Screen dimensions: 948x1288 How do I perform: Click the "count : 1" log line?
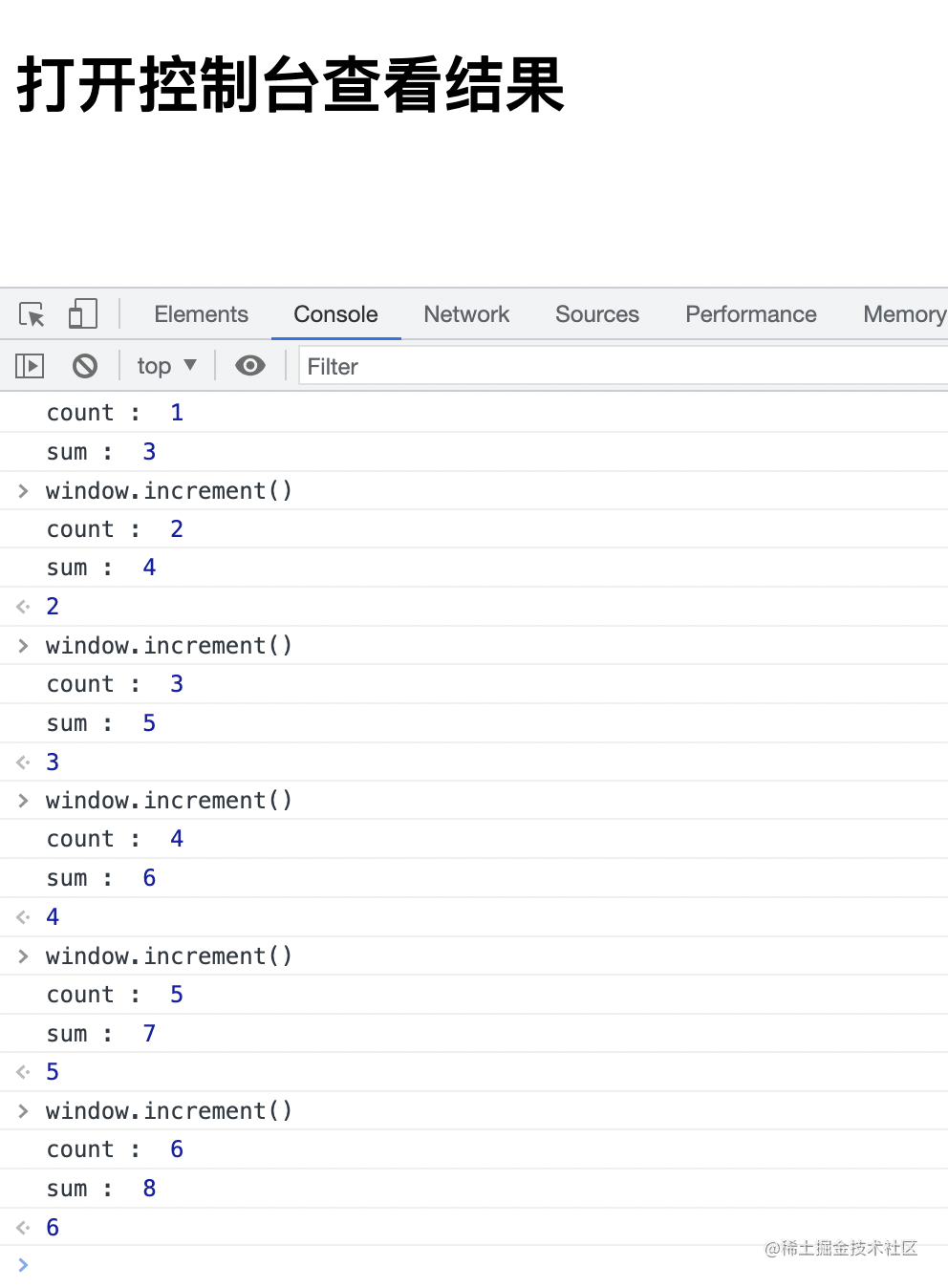[x=115, y=413]
